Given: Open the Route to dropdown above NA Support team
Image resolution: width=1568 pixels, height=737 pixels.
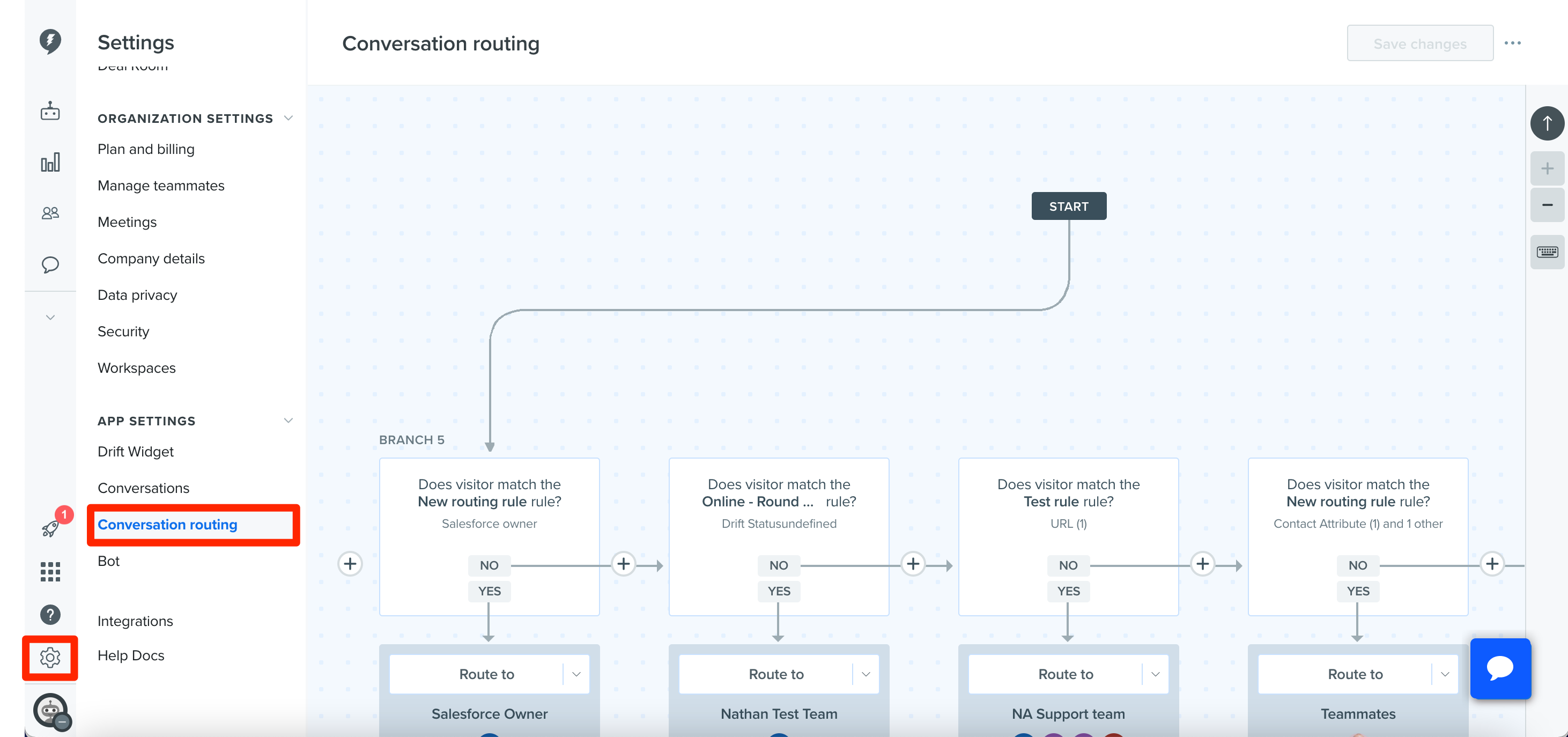Looking at the screenshot, I should [1068, 674].
